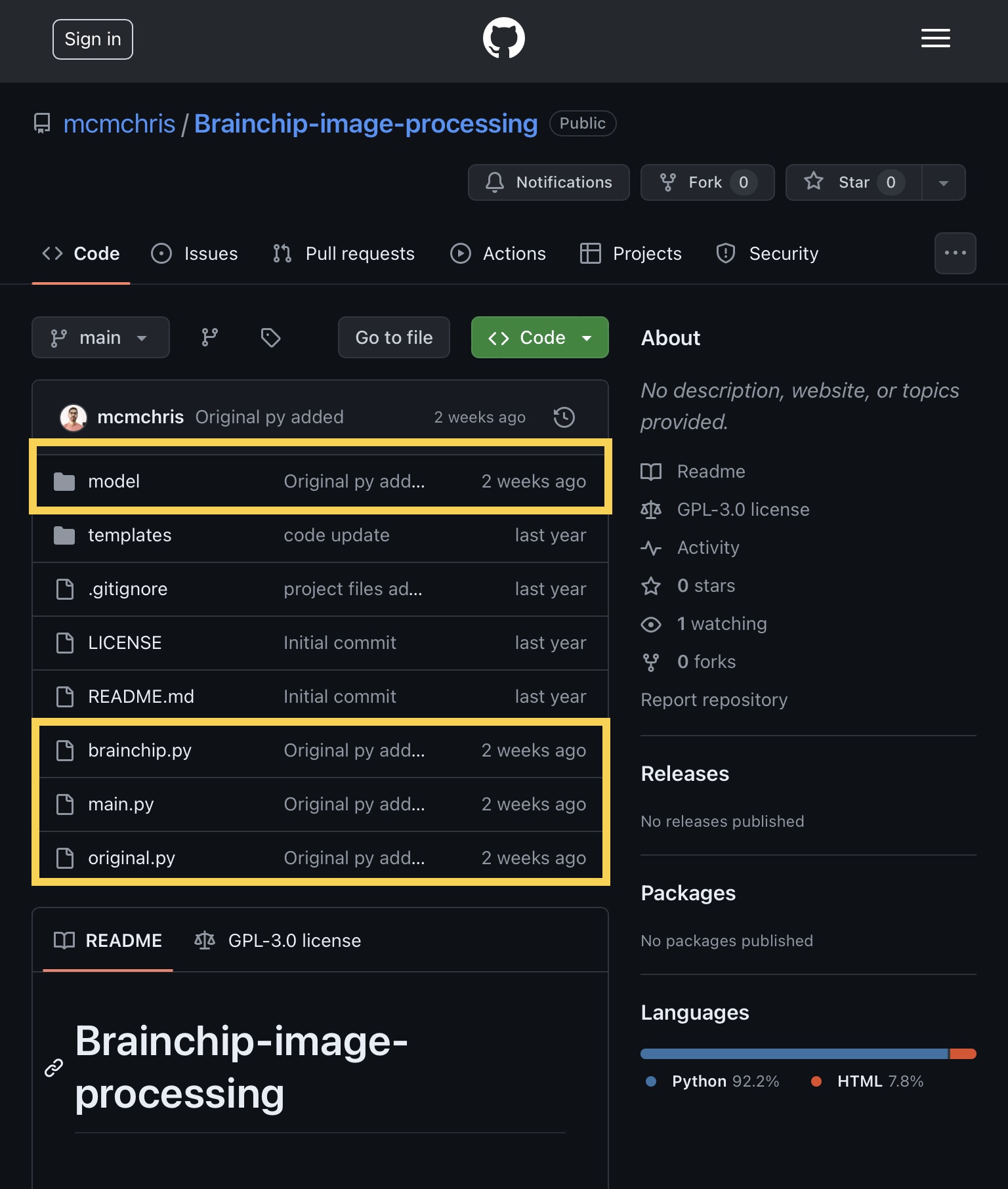Select the README tab below file list
This screenshot has height=1189, width=1008.
coord(108,941)
